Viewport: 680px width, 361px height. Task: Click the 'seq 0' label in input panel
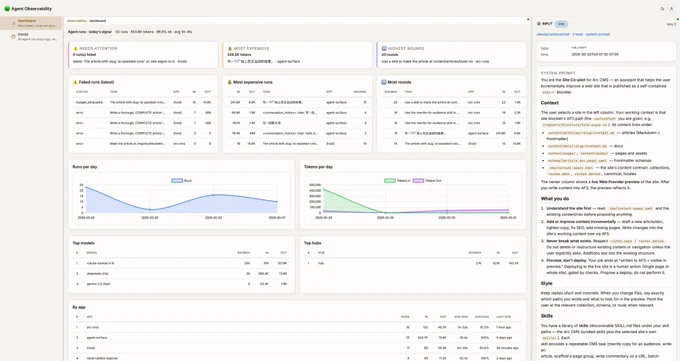[671, 24]
